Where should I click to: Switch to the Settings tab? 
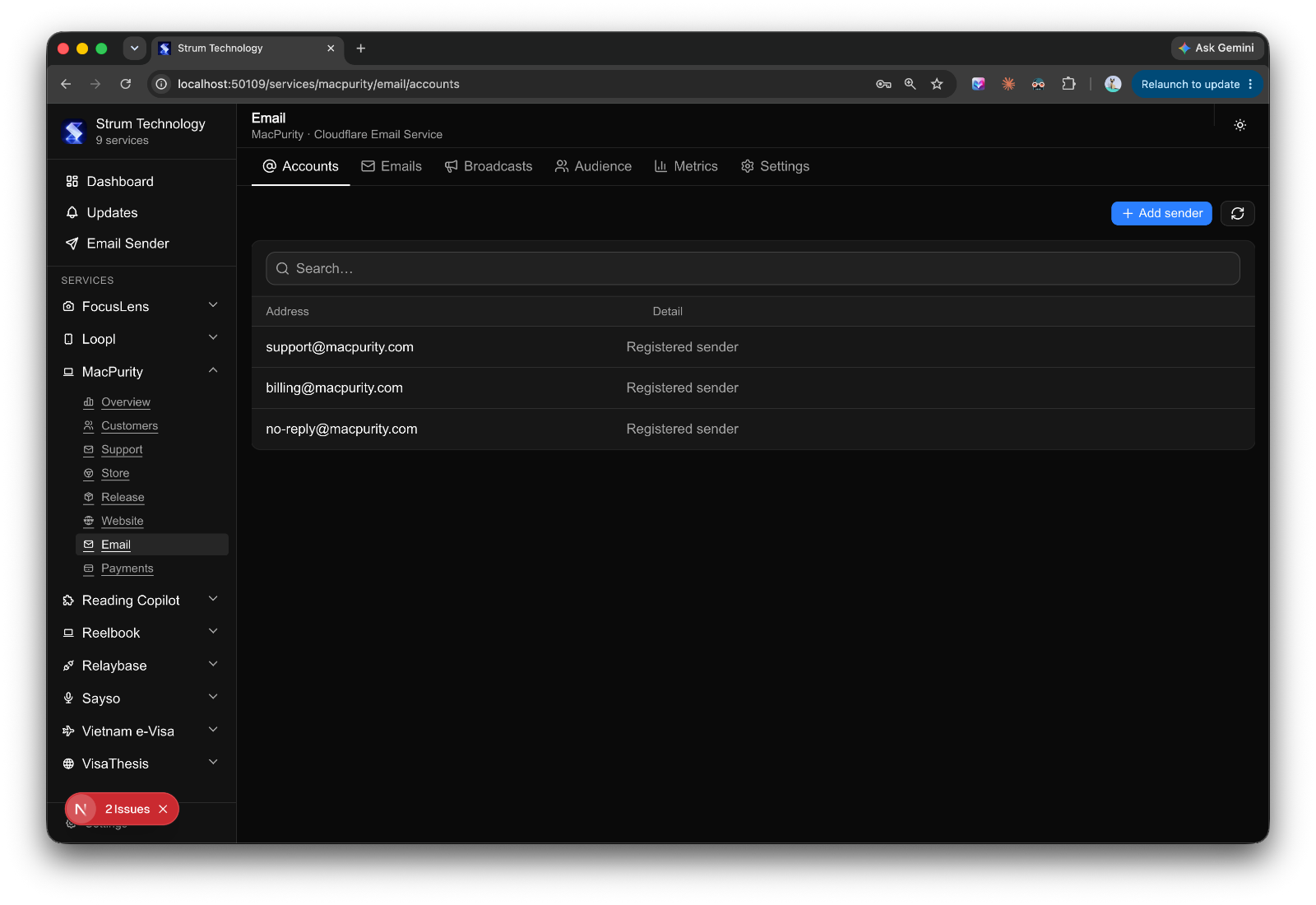point(775,166)
